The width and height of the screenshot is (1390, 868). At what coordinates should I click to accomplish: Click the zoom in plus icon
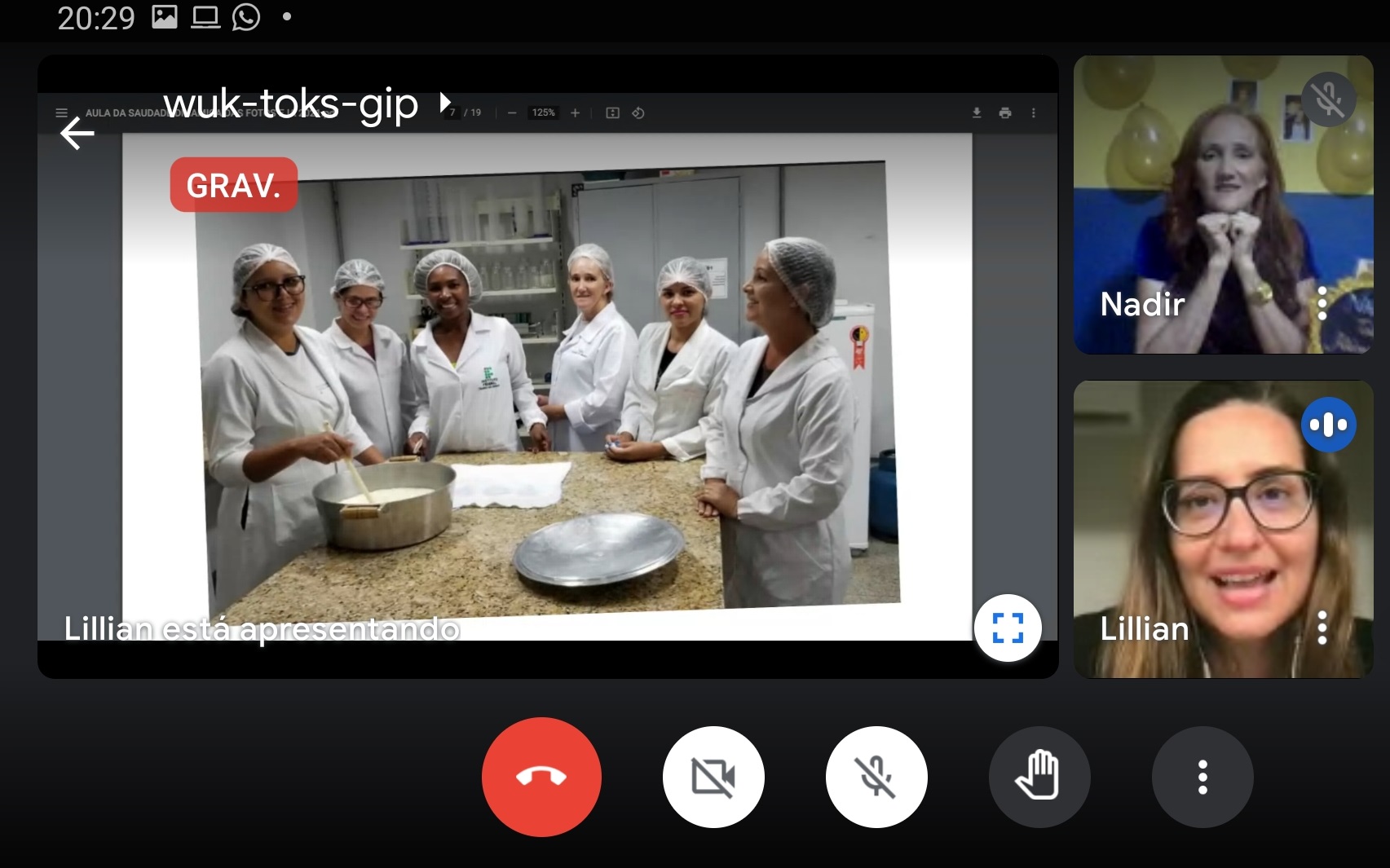point(575,112)
